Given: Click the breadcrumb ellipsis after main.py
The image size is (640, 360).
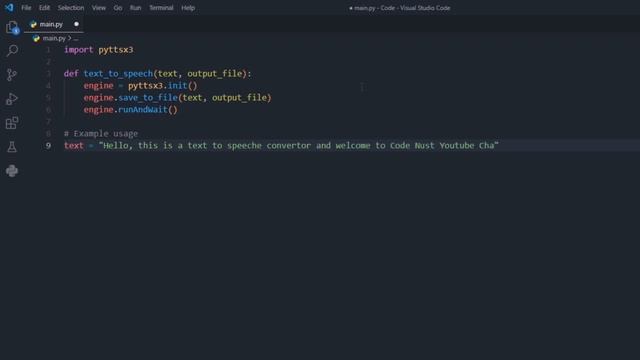Looking at the screenshot, I should click(x=76, y=38).
